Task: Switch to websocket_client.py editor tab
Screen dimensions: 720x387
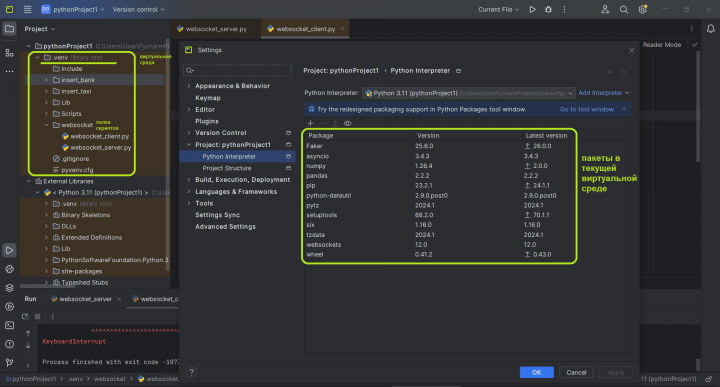Action: click(306, 29)
